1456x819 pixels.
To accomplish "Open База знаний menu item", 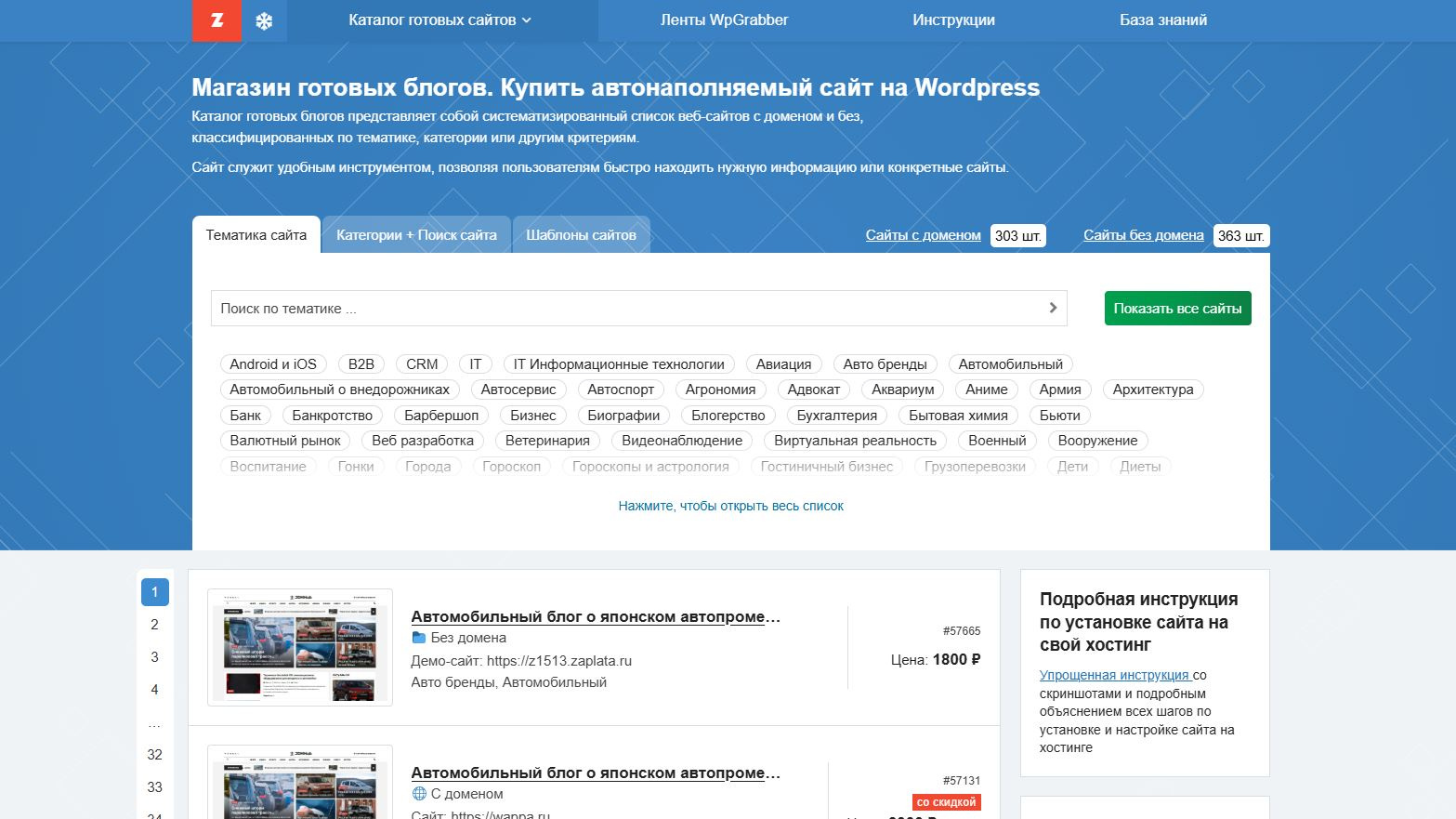I will (1163, 20).
